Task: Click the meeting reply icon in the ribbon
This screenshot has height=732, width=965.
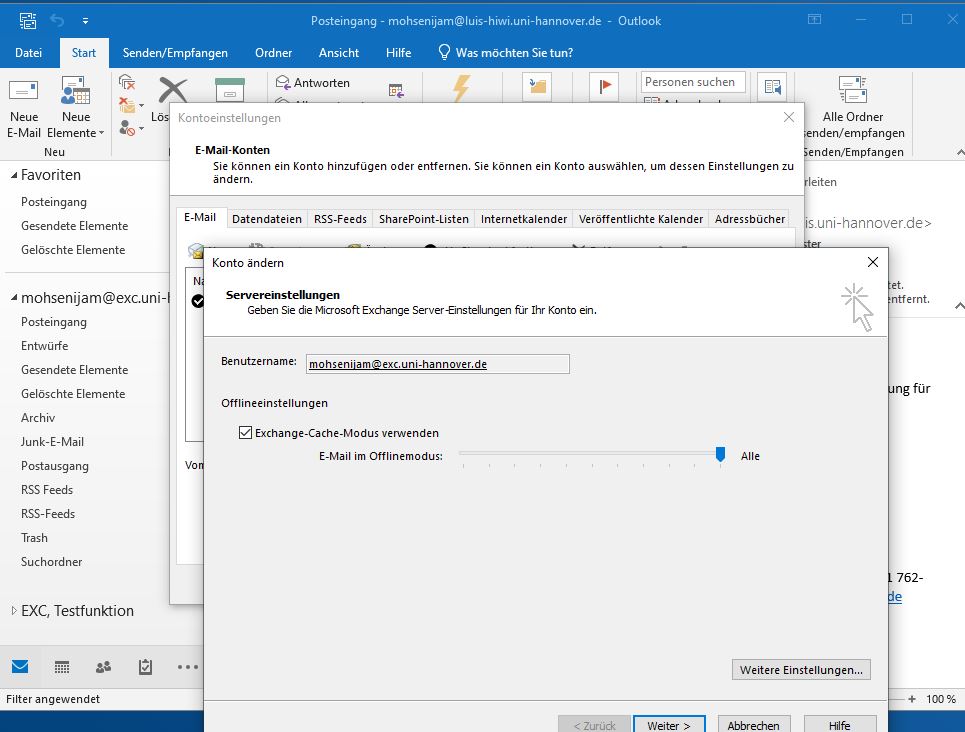Action: click(x=396, y=90)
